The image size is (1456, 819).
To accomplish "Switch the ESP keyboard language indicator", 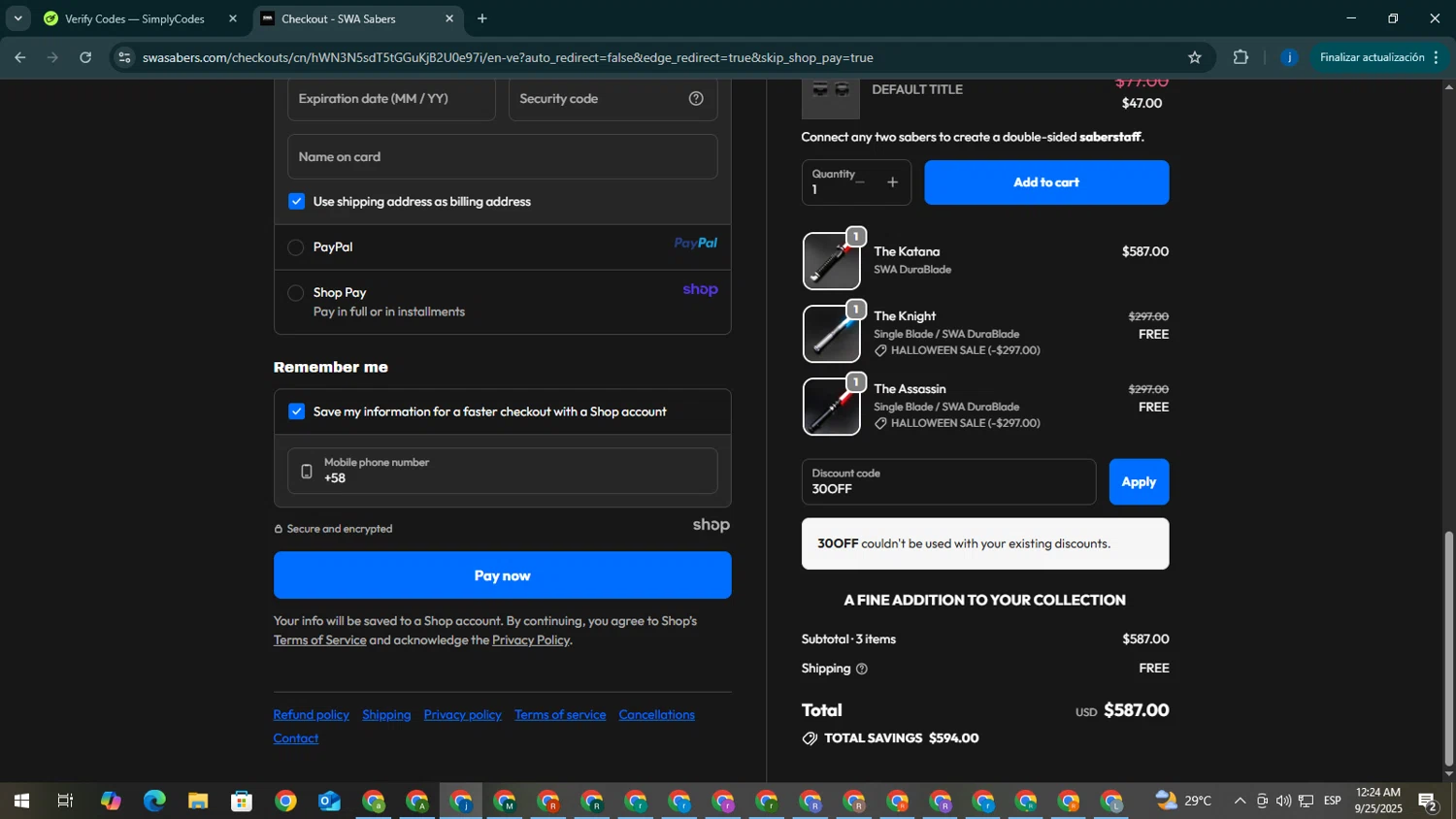I will [1333, 801].
